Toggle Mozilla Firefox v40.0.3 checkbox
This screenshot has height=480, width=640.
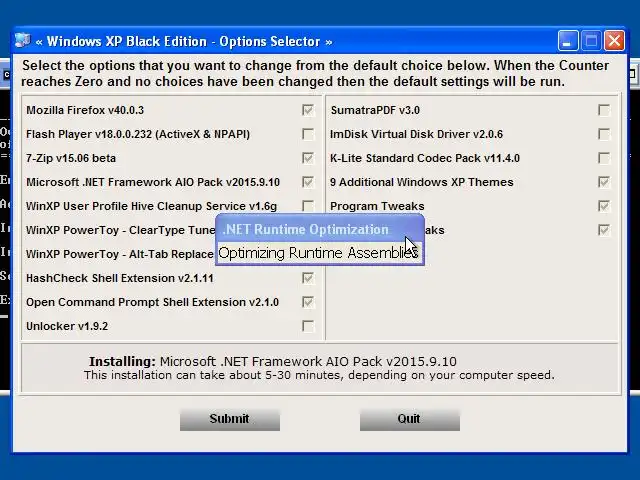point(308,110)
